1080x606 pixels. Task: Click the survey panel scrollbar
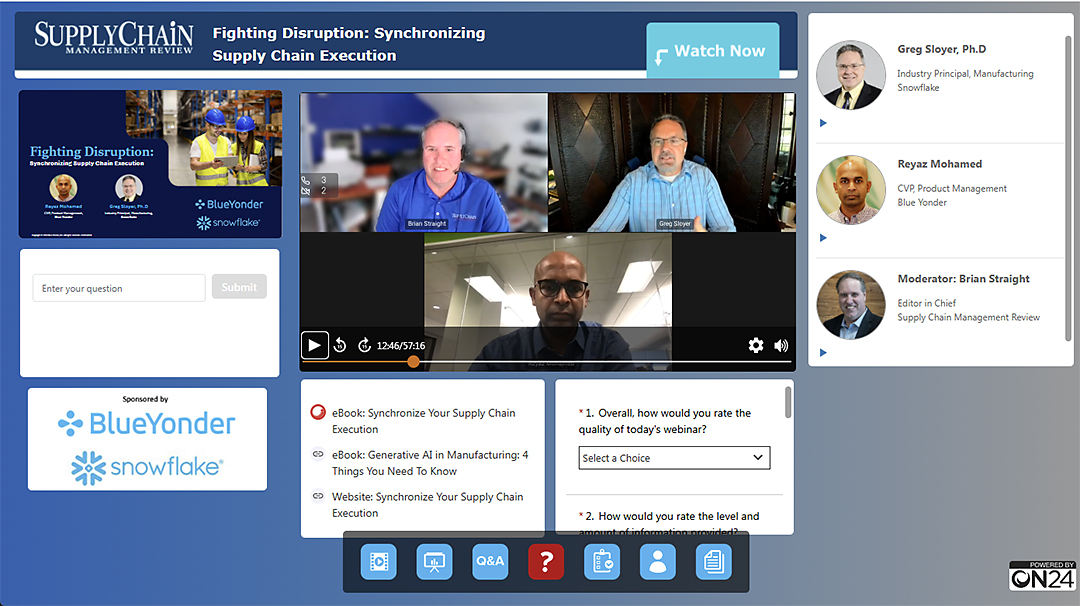788,402
